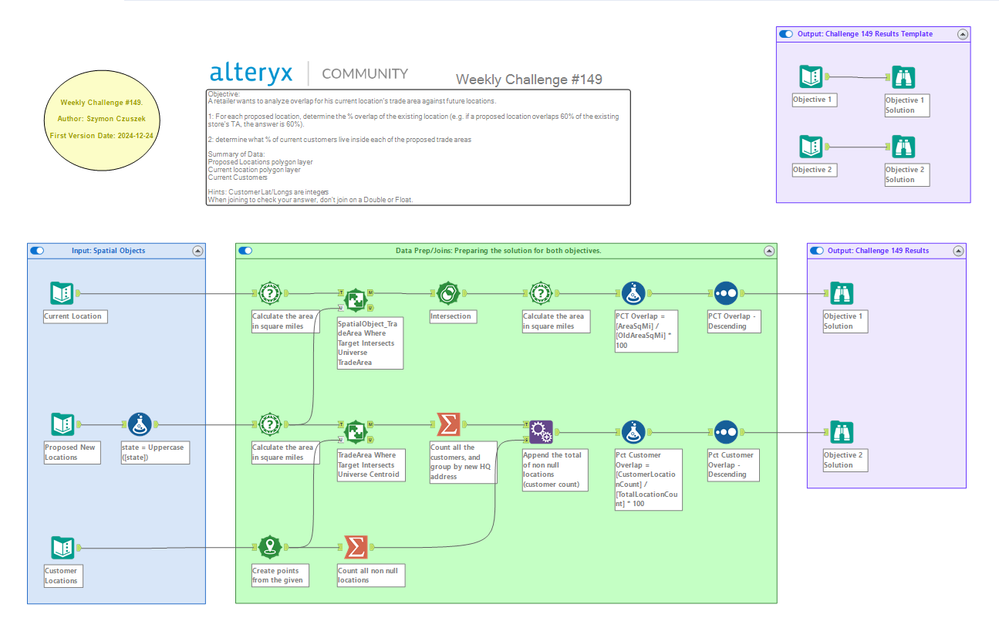Click the alteryx logo
This screenshot has width=999, height=625.
[251, 73]
